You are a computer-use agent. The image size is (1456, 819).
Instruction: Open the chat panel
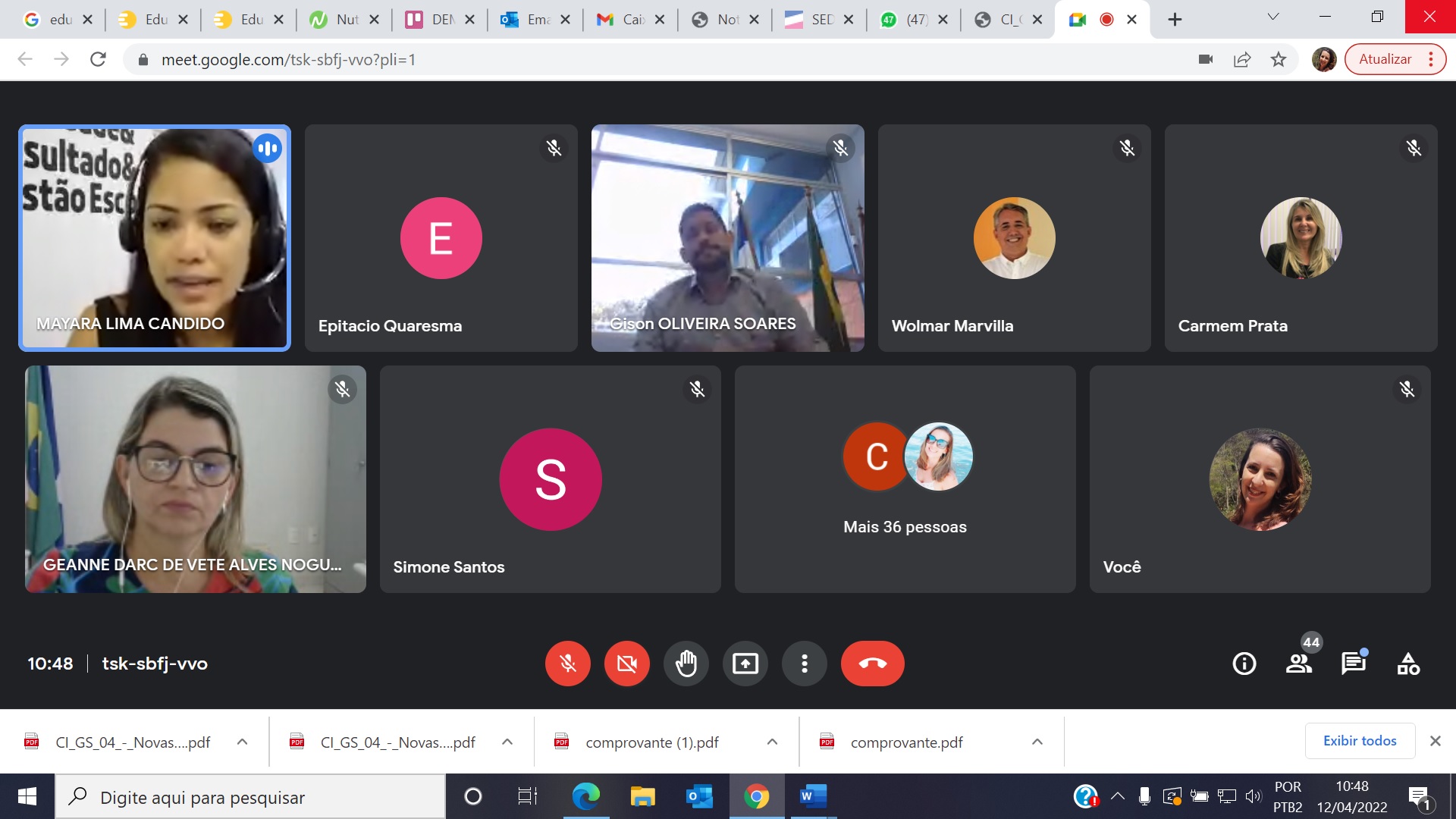(x=1353, y=664)
